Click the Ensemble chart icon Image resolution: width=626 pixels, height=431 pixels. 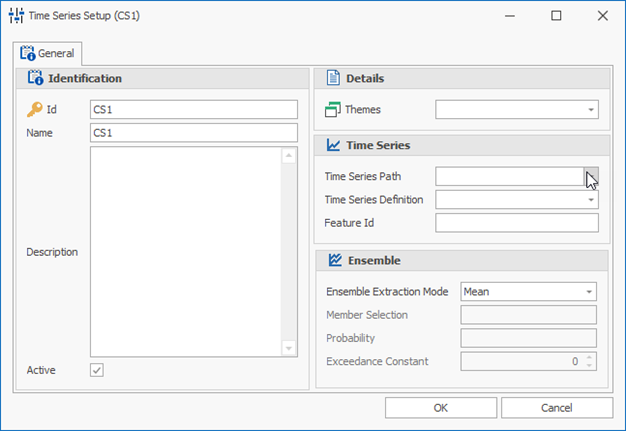point(335,260)
